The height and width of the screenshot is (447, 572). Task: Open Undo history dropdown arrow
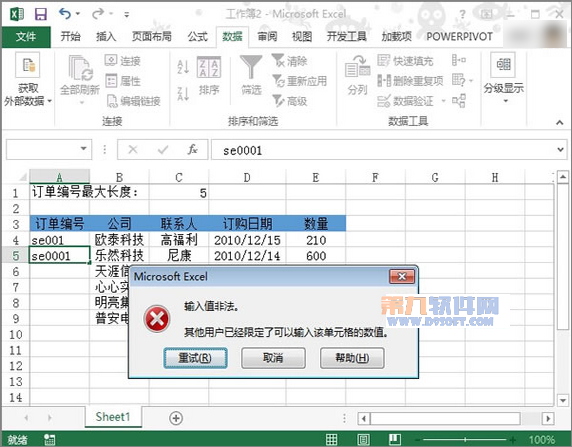click(78, 14)
